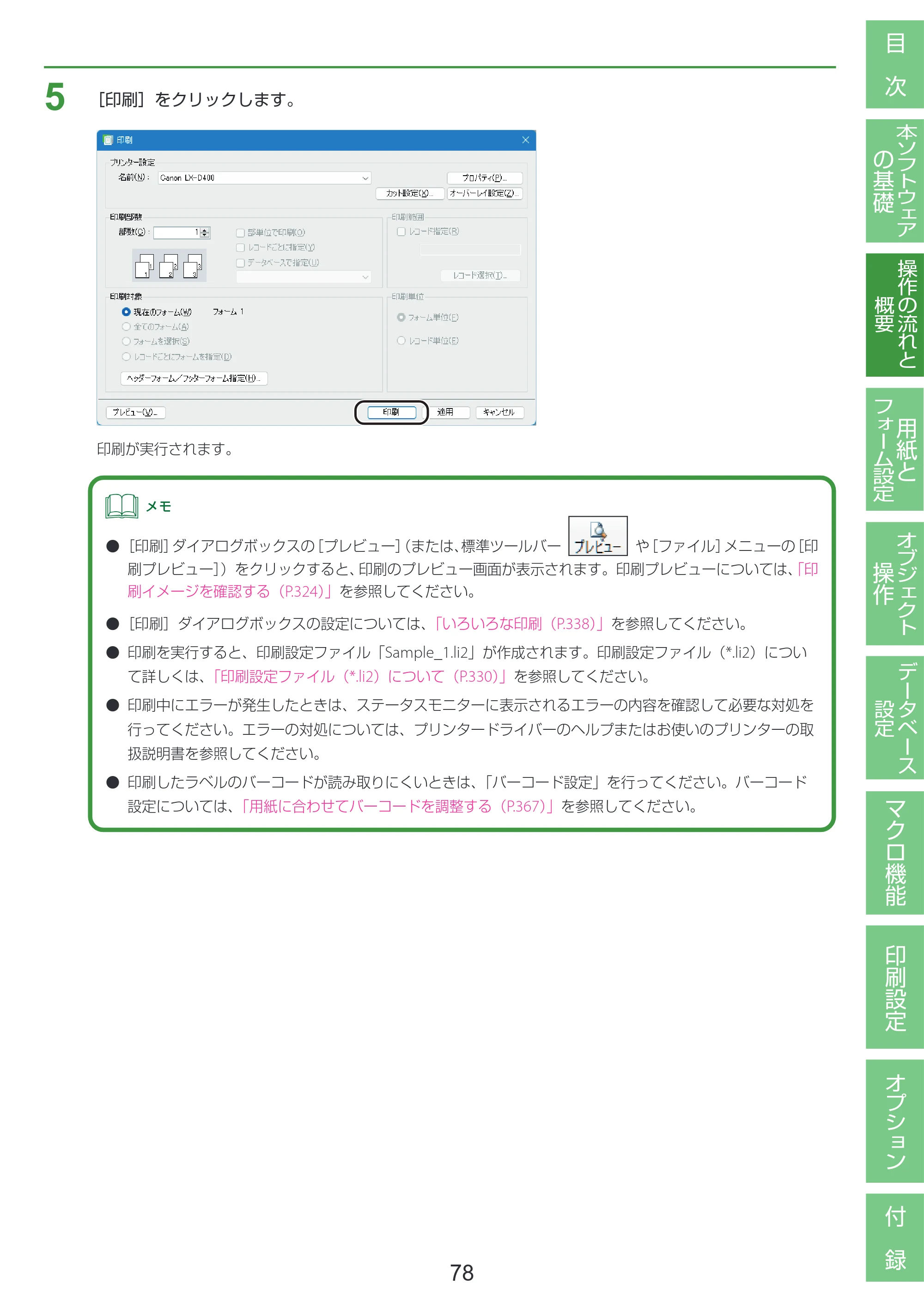Click the print dialog title bar icon
Viewport: 924px width, 1308px height.
(x=108, y=140)
